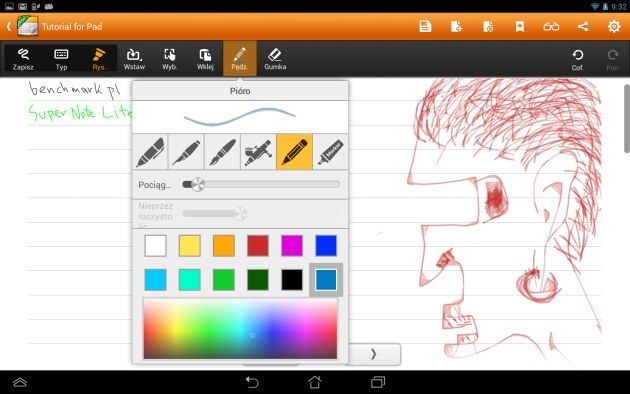Activate the Wyb. selection tool
This screenshot has width=630, height=394.
tap(170, 59)
